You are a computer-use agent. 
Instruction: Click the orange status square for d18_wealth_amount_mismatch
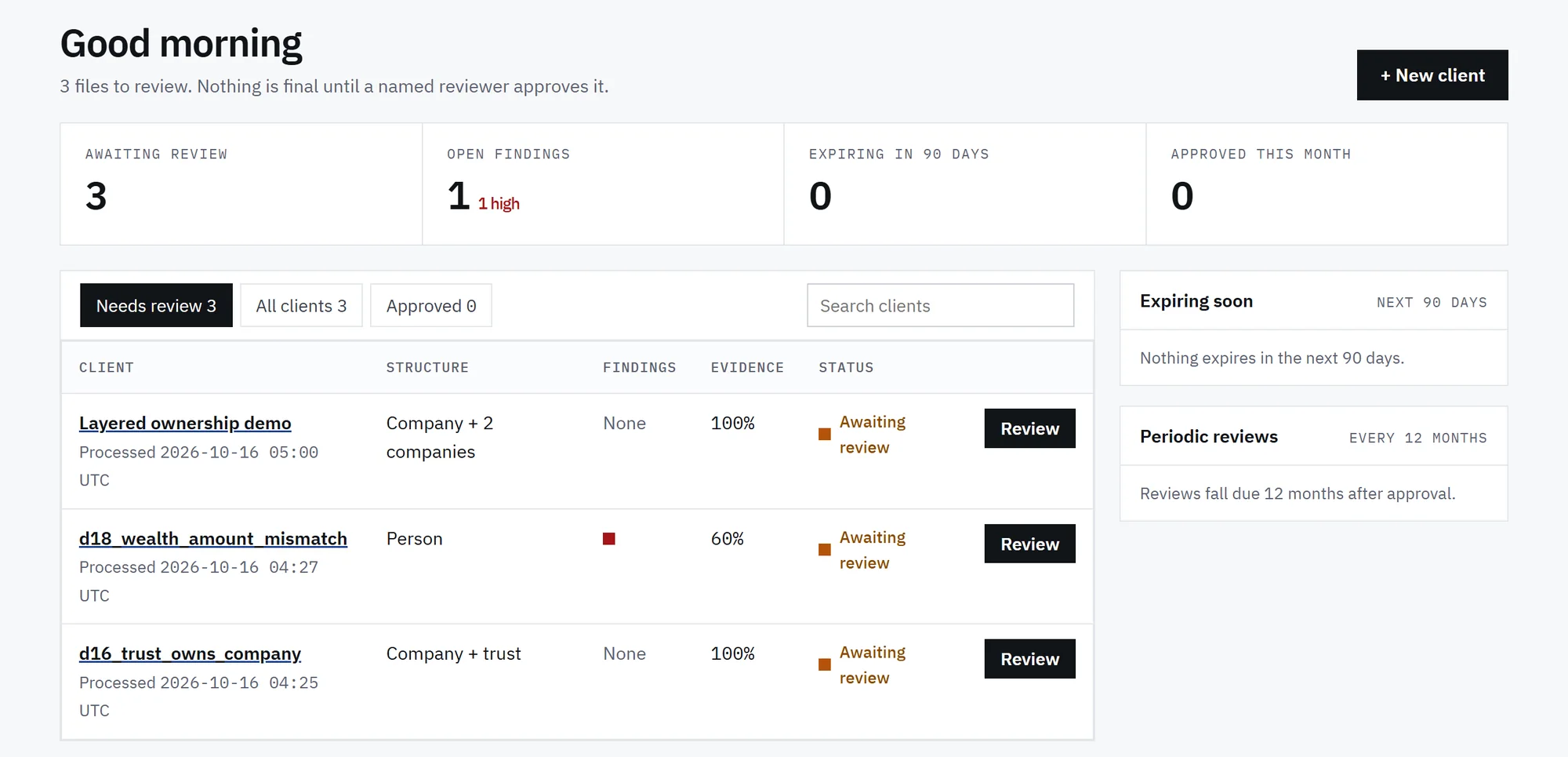[x=825, y=550]
